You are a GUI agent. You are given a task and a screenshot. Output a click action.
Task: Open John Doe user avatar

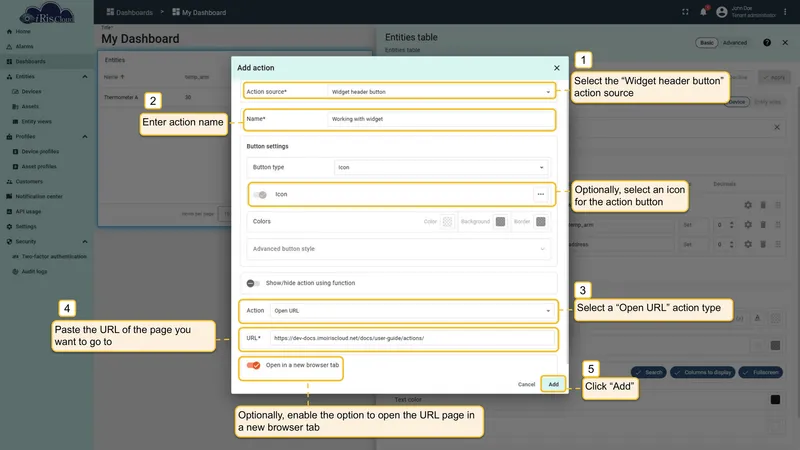[x=721, y=12]
